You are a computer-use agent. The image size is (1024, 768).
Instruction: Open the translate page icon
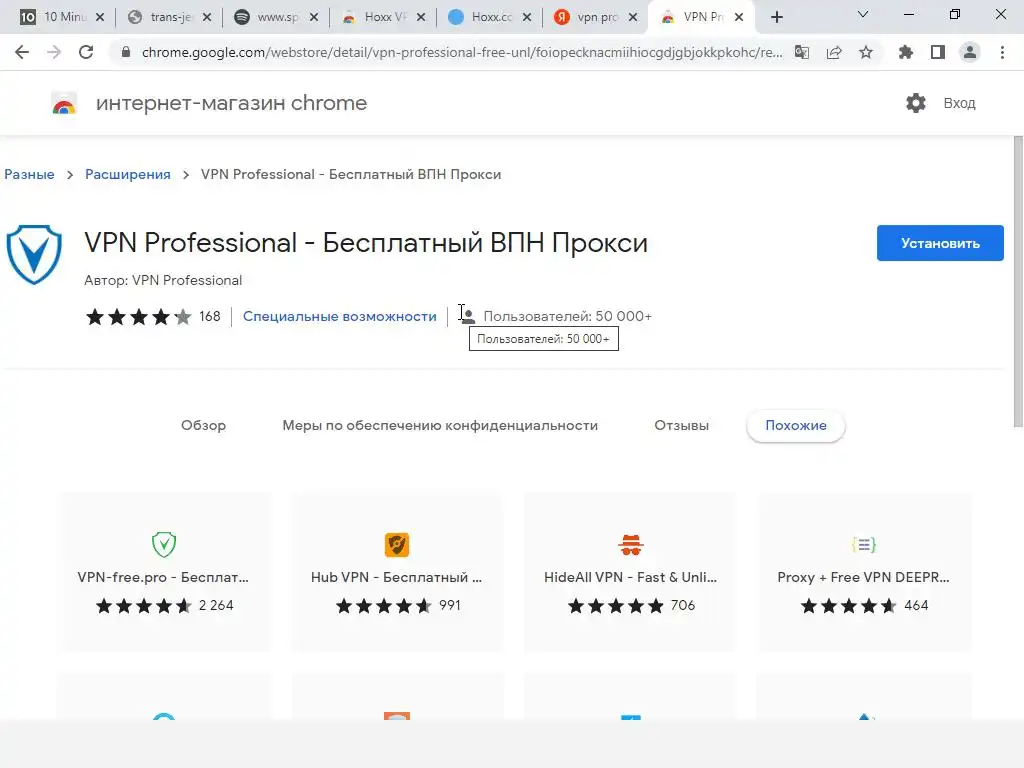802,52
